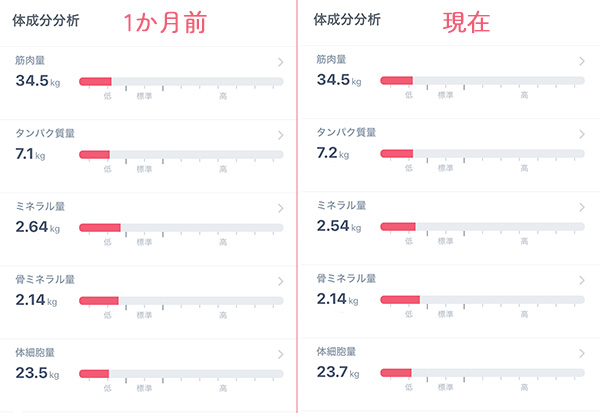Open タンパク質量 chevron in 1か月前 panel
The height and width of the screenshot is (413, 600).
pos(280,135)
